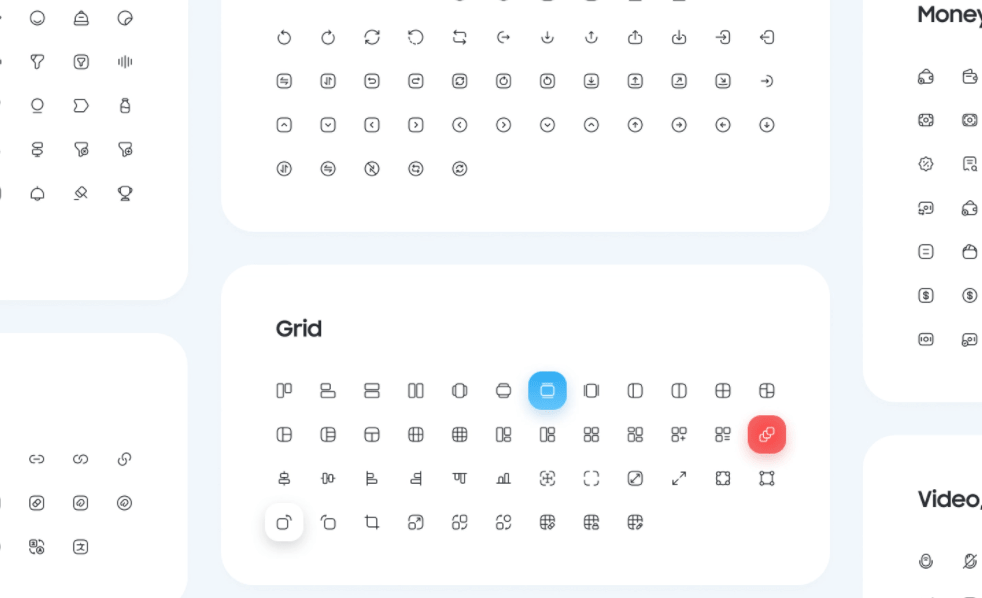The width and height of the screenshot is (982, 598).
Task: Click the bell icon
Action: click(38, 193)
